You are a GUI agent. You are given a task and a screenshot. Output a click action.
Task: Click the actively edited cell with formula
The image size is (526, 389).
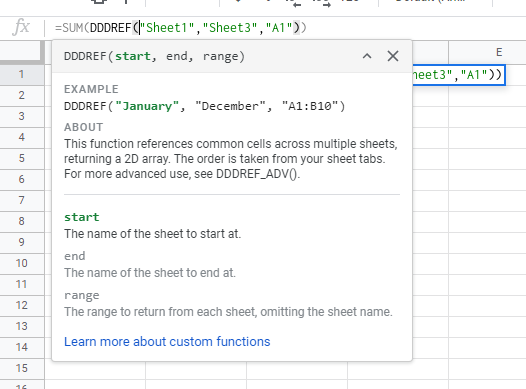point(458,74)
